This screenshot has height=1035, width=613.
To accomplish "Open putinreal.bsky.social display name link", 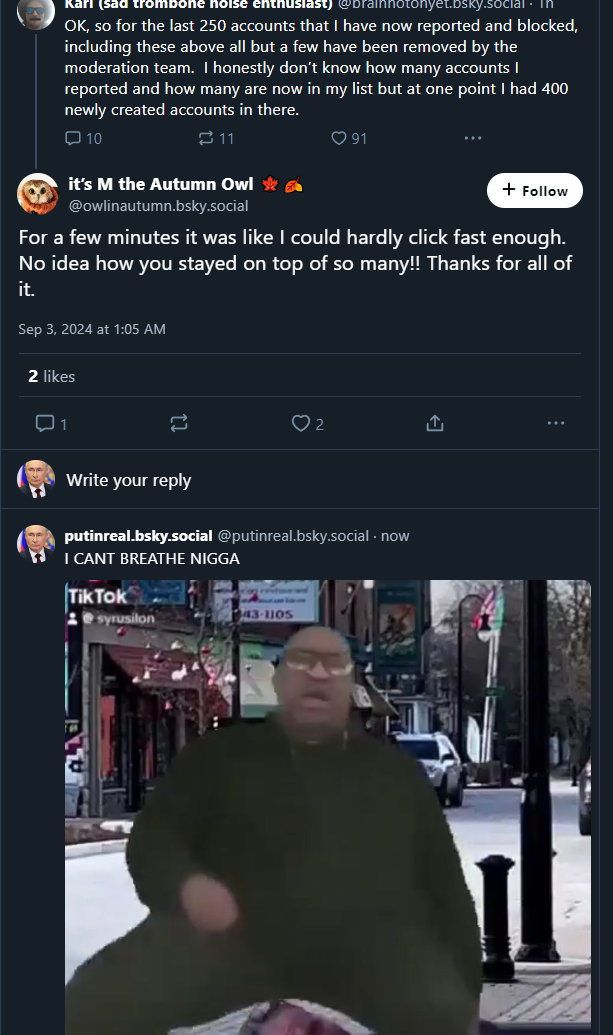I will [138, 536].
